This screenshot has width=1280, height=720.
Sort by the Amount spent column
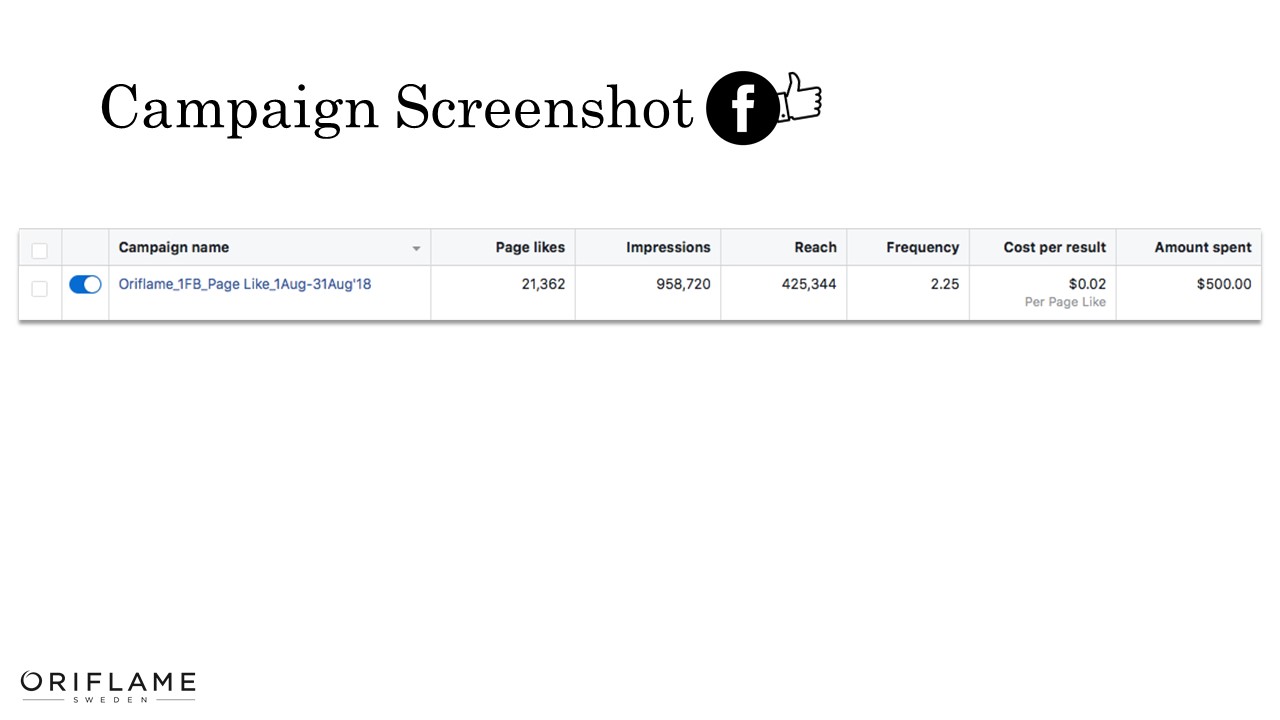pos(1202,248)
